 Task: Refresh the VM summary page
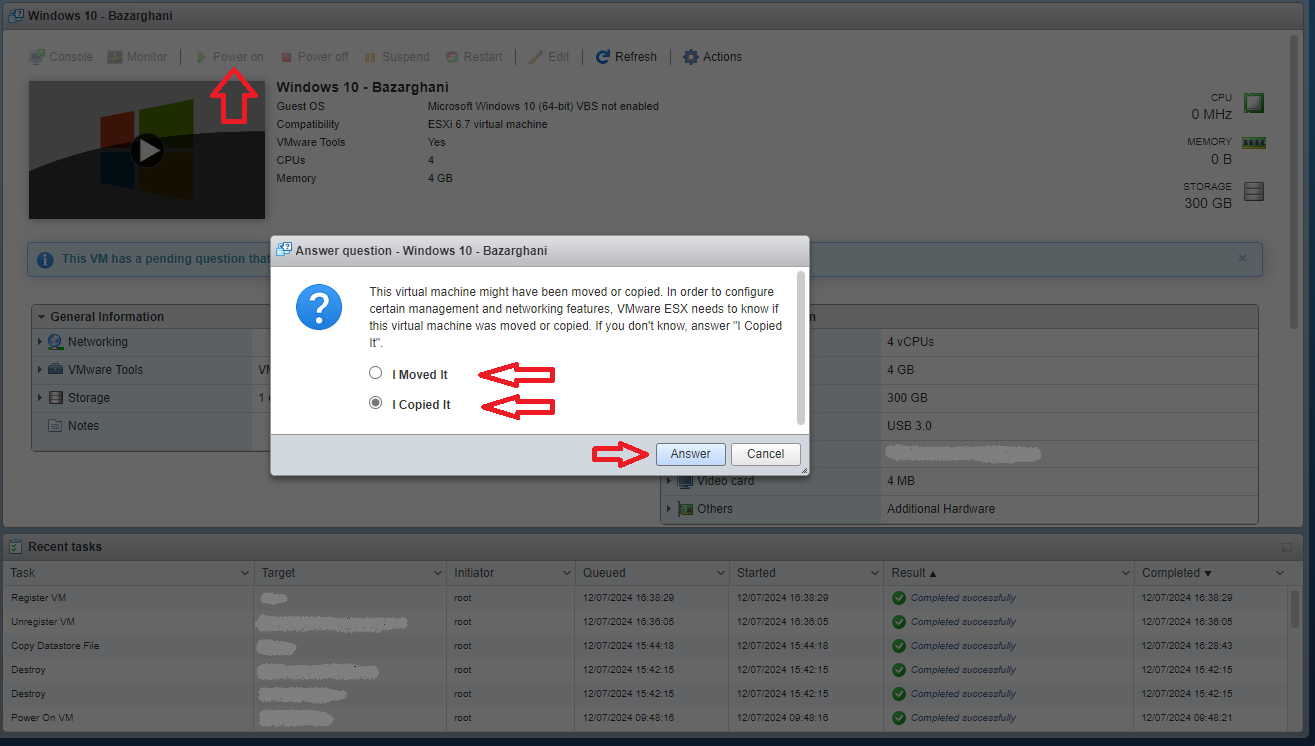click(626, 57)
